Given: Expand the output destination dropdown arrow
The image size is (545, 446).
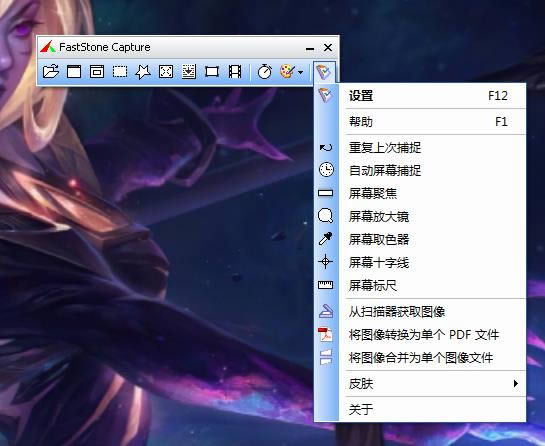Looking at the screenshot, I should point(301,72).
